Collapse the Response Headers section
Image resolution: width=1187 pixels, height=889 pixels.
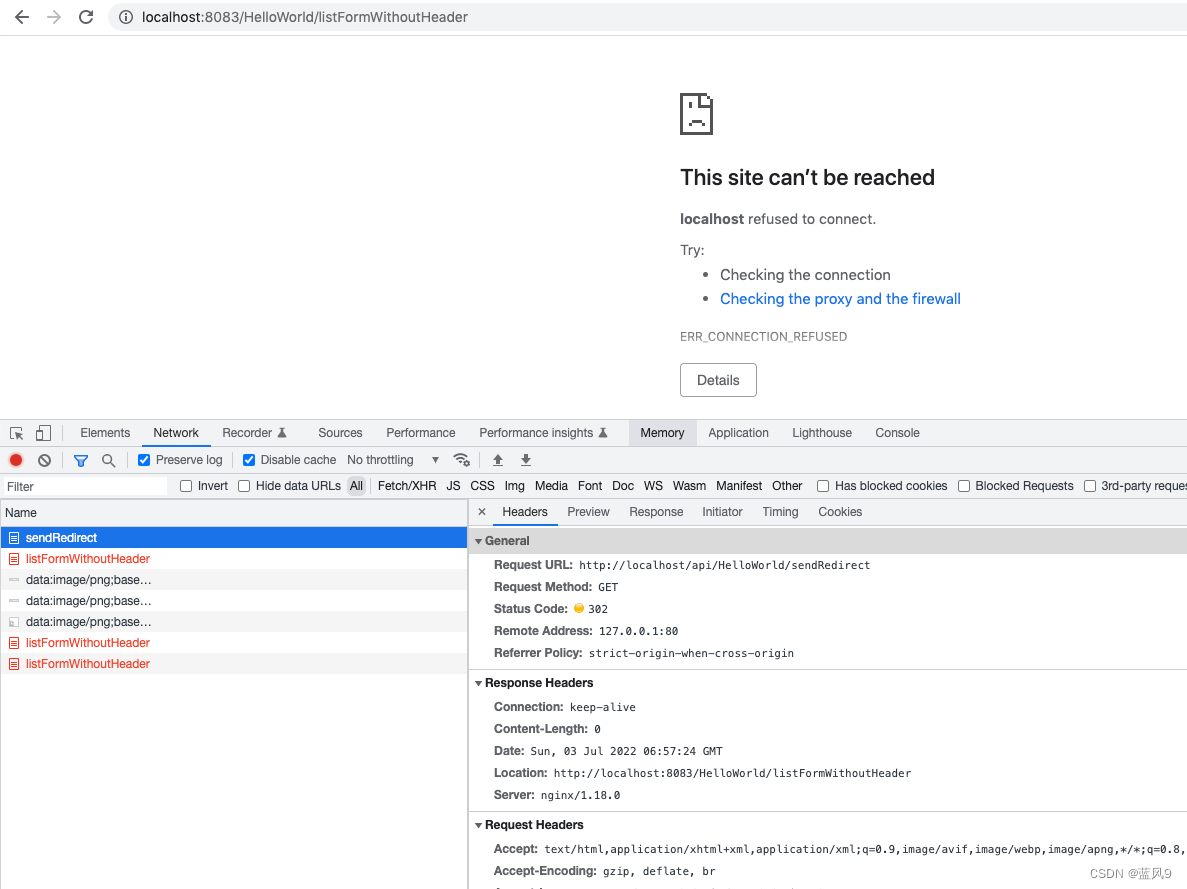pos(479,683)
